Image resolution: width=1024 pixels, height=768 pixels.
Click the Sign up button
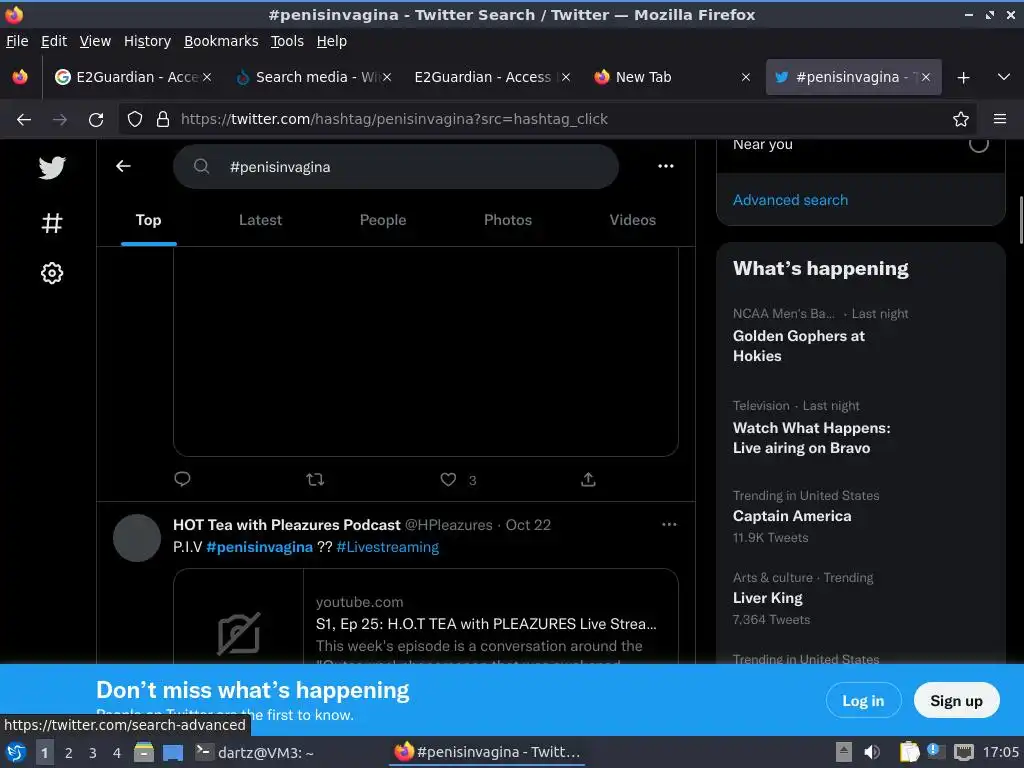point(956,701)
